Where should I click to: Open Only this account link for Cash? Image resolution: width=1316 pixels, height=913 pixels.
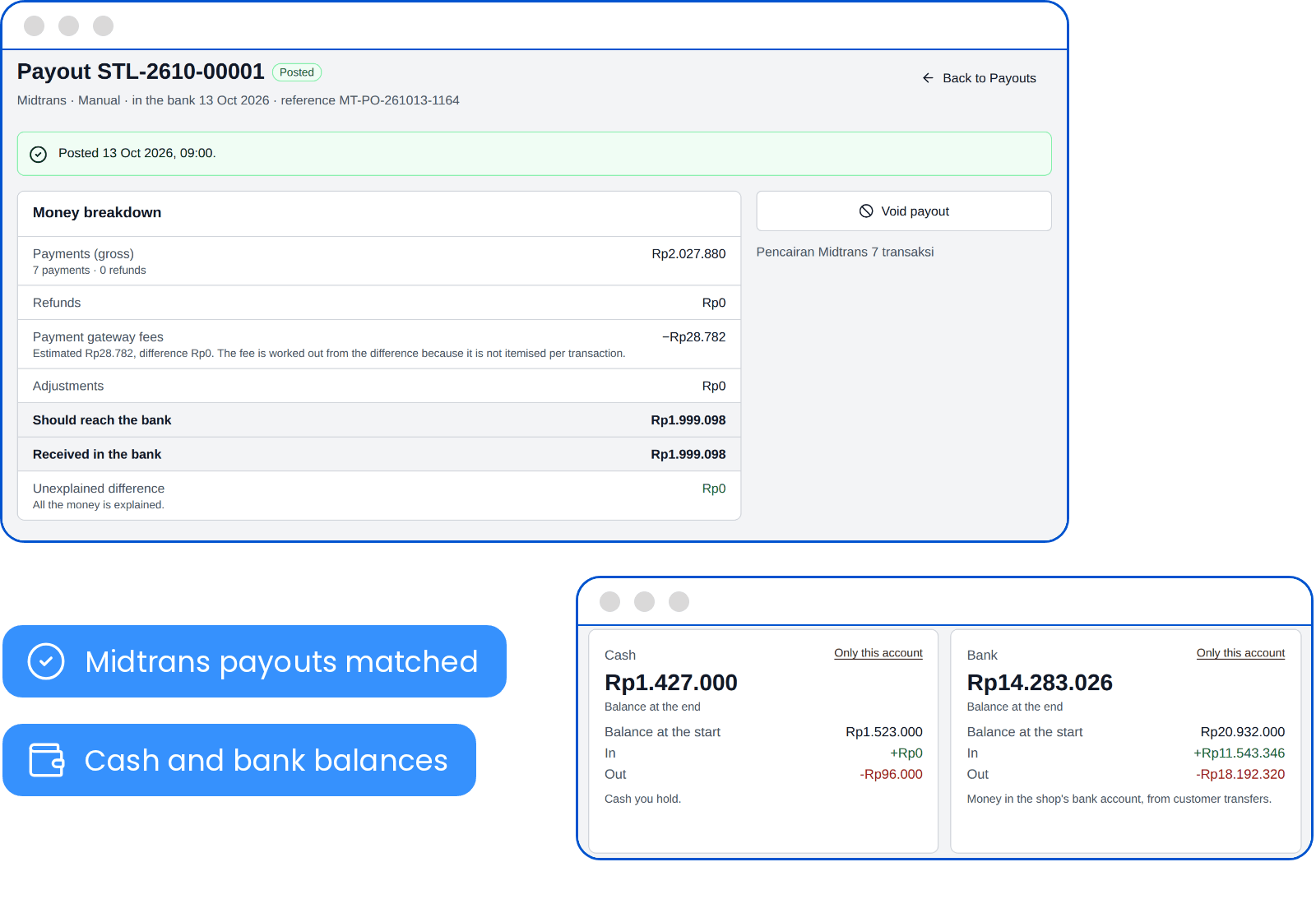pos(878,653)
